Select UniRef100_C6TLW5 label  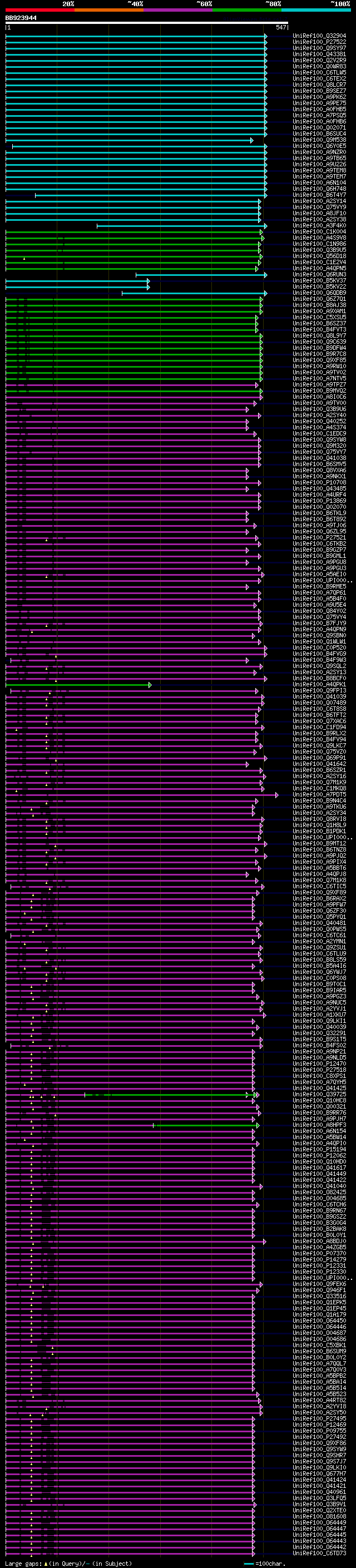[319, 72]
